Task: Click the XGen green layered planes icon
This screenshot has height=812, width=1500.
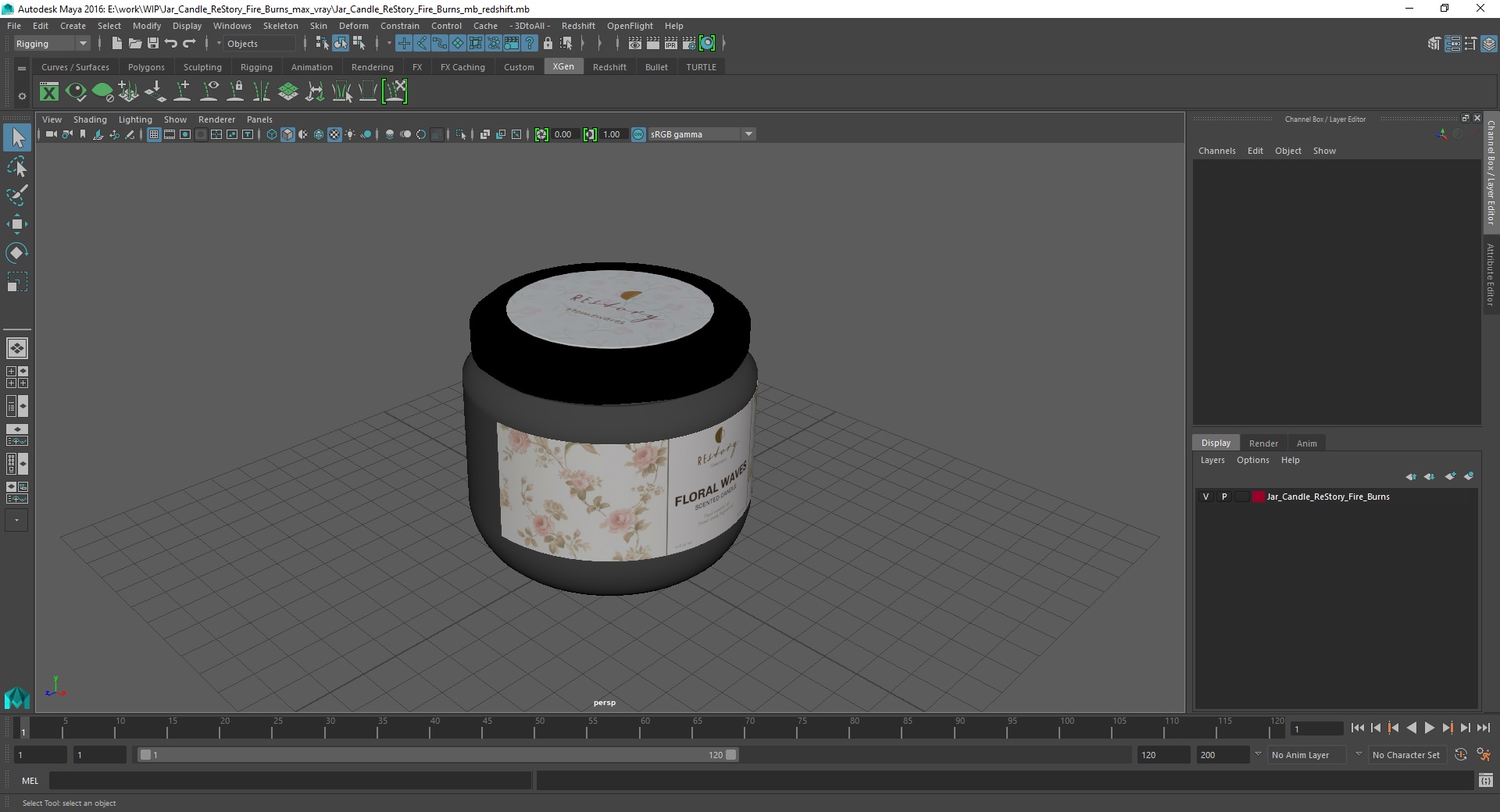Action: click(288, 92)
